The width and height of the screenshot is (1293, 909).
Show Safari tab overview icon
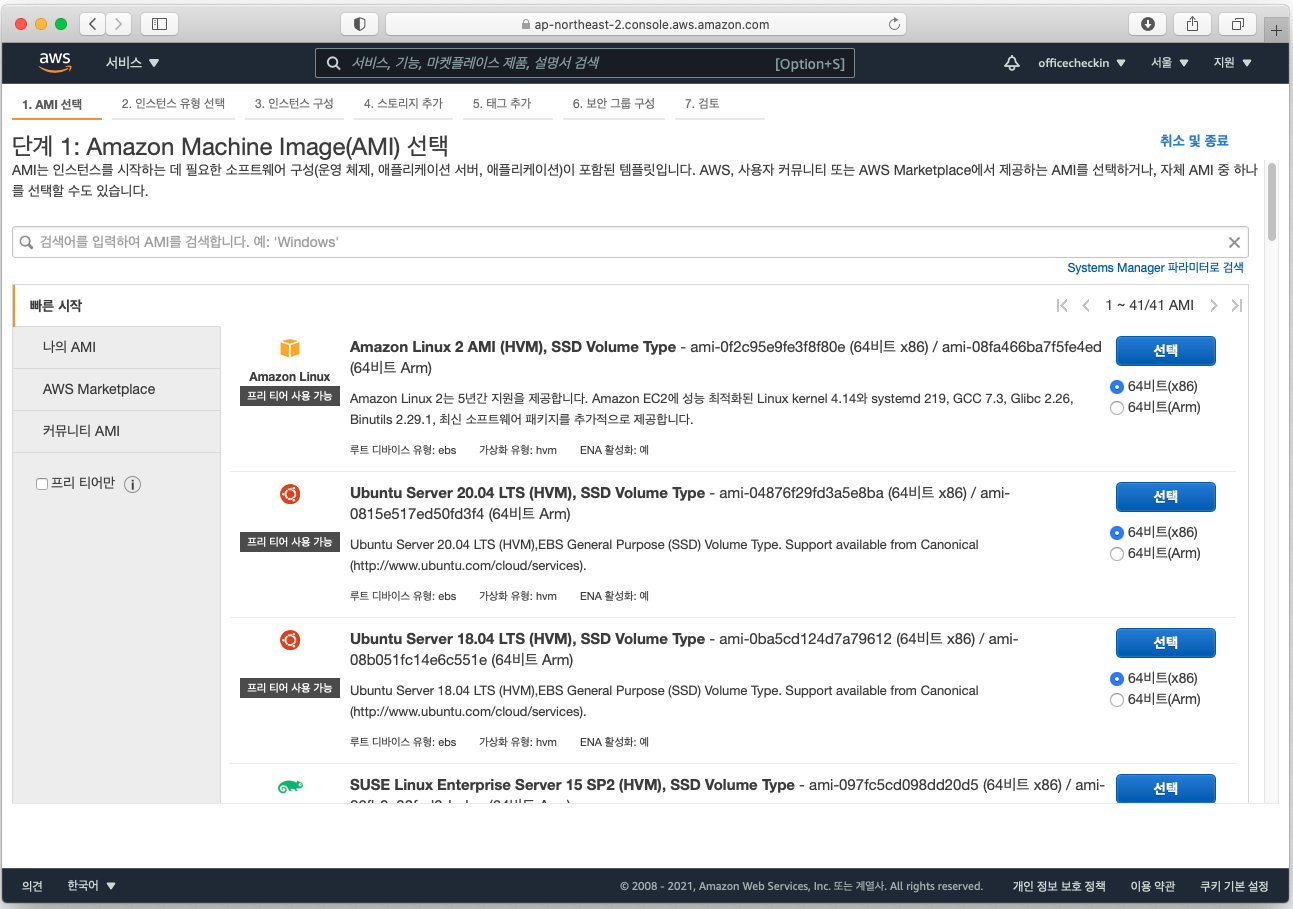[1237, 24]
